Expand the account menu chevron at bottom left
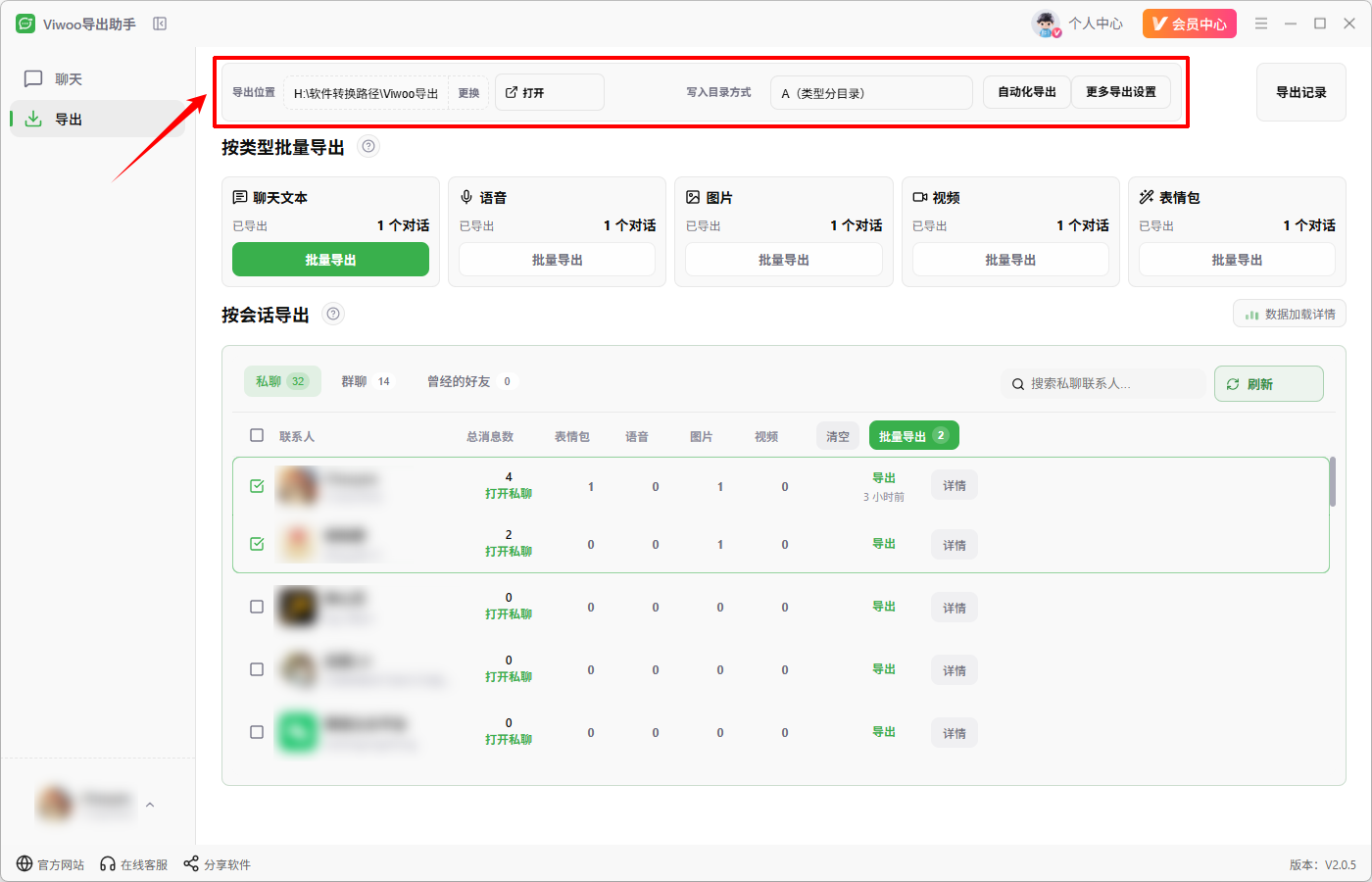 tap(150, 805)
